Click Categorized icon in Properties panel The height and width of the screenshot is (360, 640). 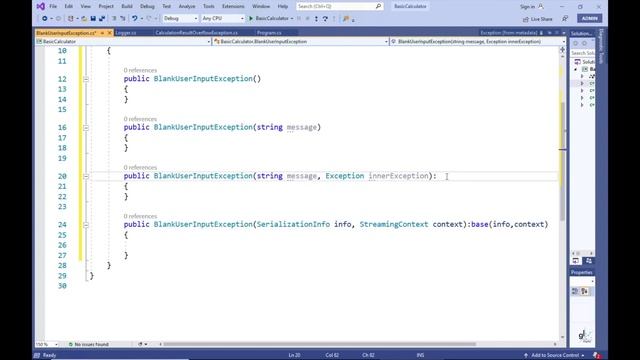[x=575, y=291]
